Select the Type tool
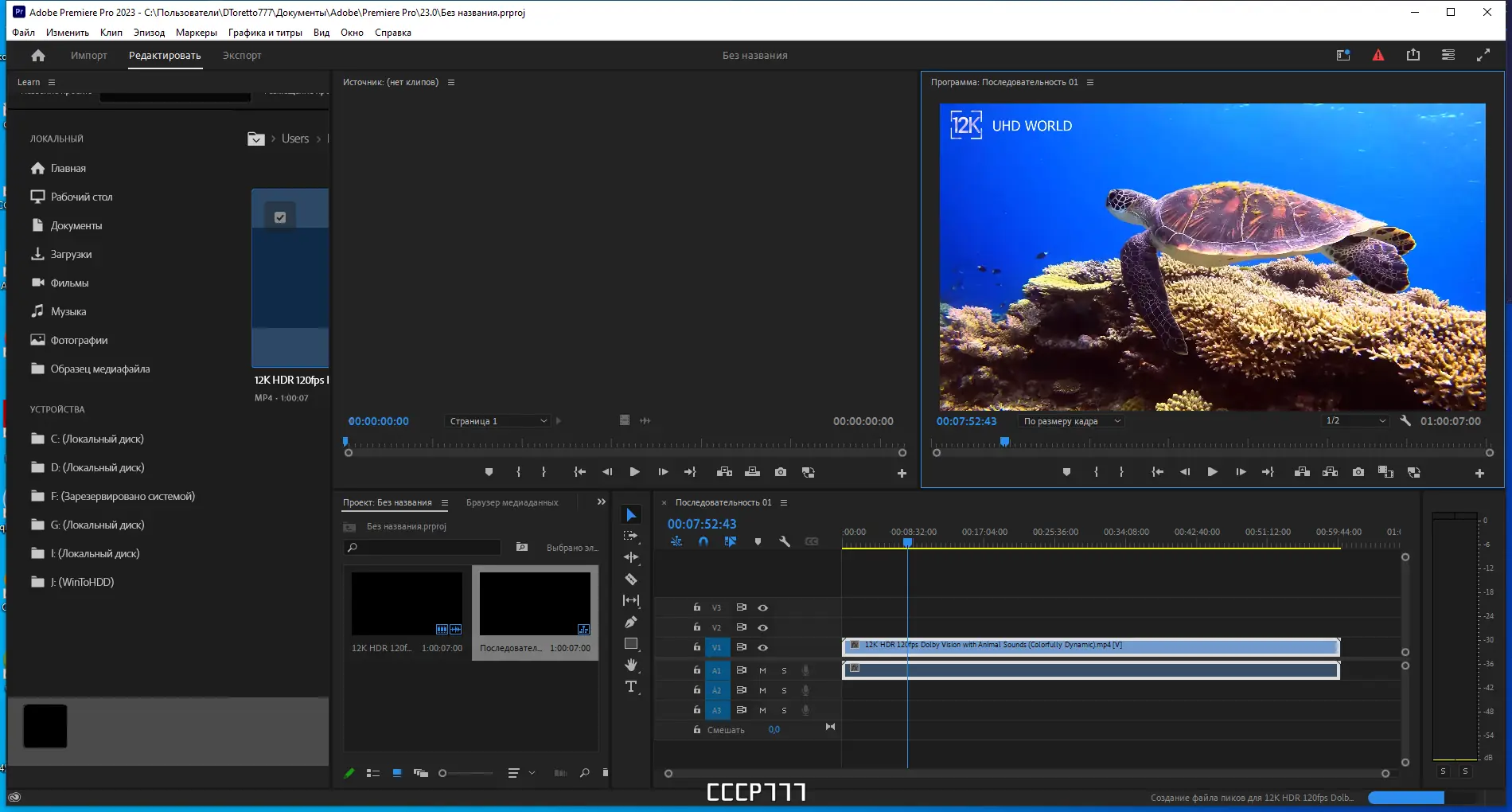Screen dimensions: 1512x812 pos(631,686)
